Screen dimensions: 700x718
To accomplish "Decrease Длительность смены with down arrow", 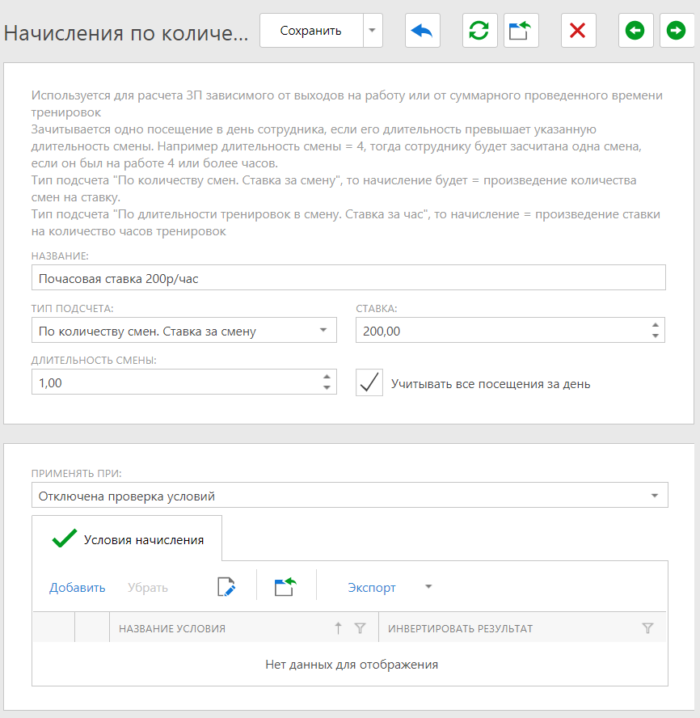I will (327, 388).
